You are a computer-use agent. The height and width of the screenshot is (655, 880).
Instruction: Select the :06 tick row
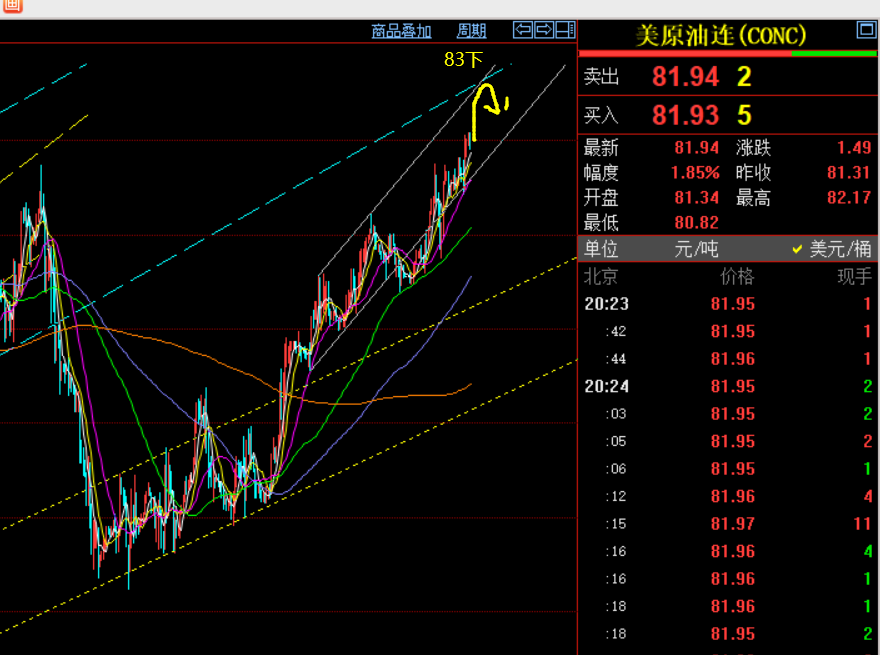(728, 469)
